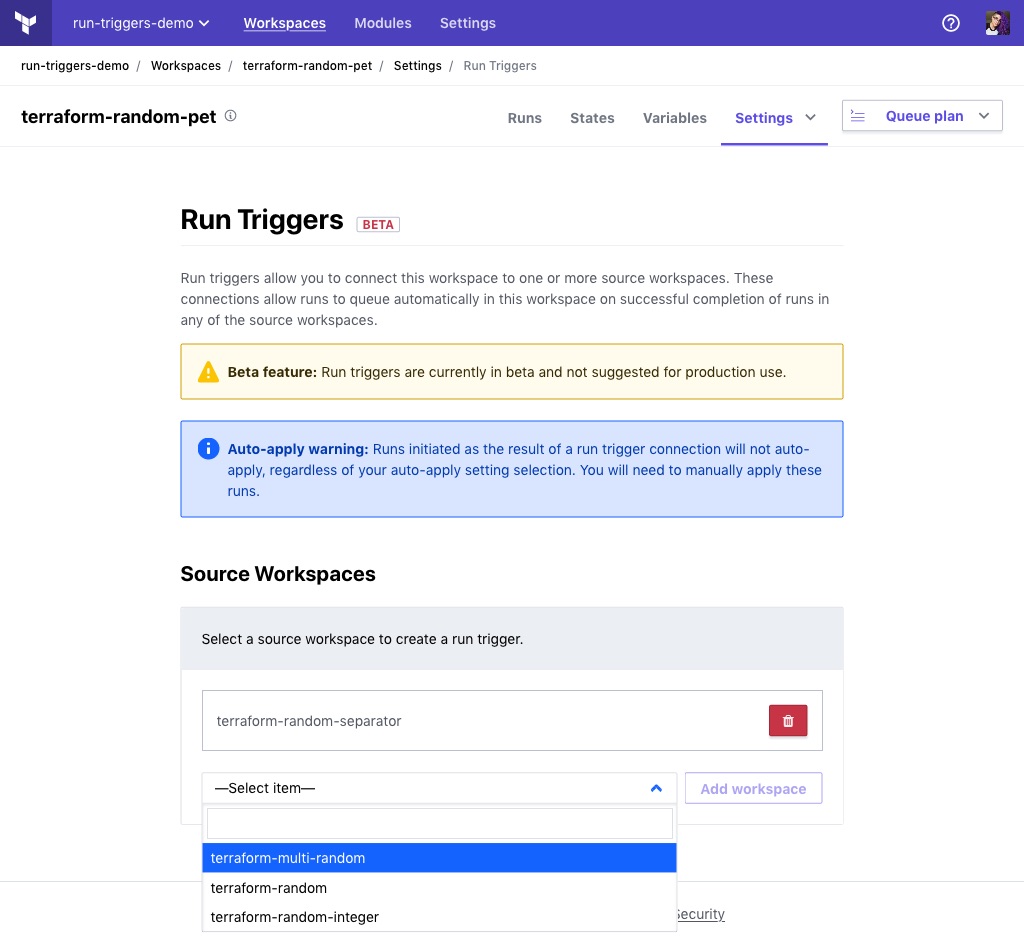Image resolution: width=1024 pixels, height=950 pixels.
Task: Click the workspace info icon beside terraform-random-pet
Action: pos(231,116)
